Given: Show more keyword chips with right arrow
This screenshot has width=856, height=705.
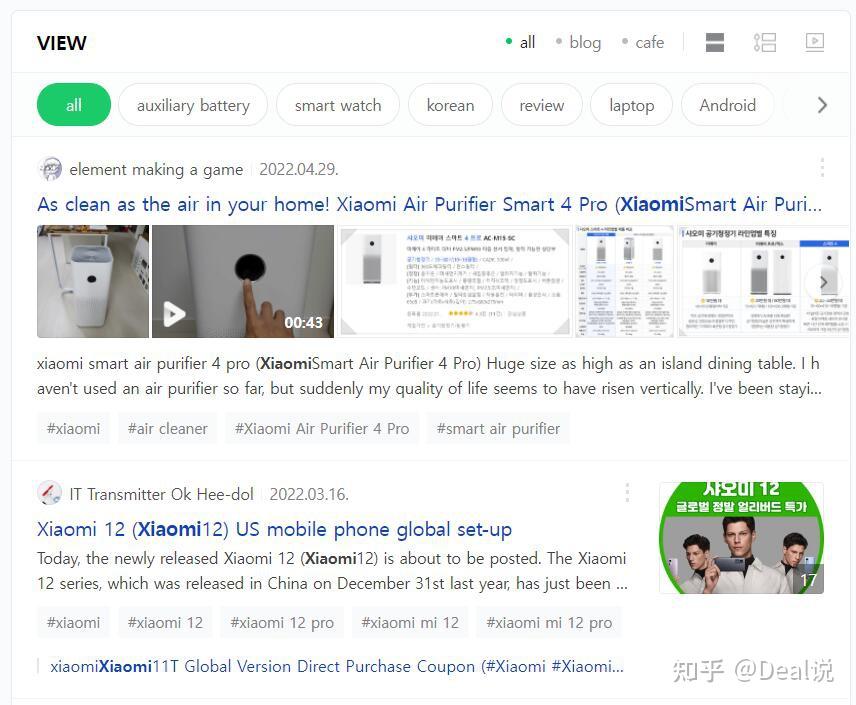Looking at the screenshot, I should coord(822,105).
